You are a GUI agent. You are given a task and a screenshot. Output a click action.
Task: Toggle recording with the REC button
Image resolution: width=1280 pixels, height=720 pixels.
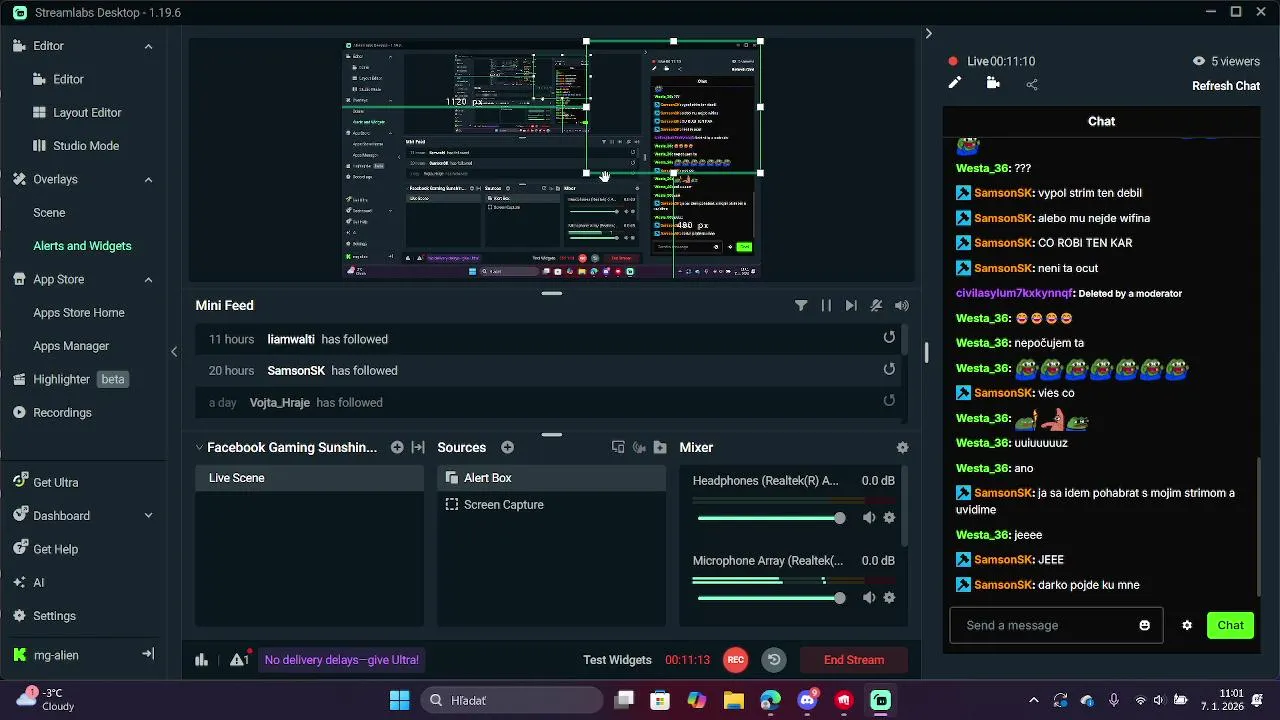736,660
